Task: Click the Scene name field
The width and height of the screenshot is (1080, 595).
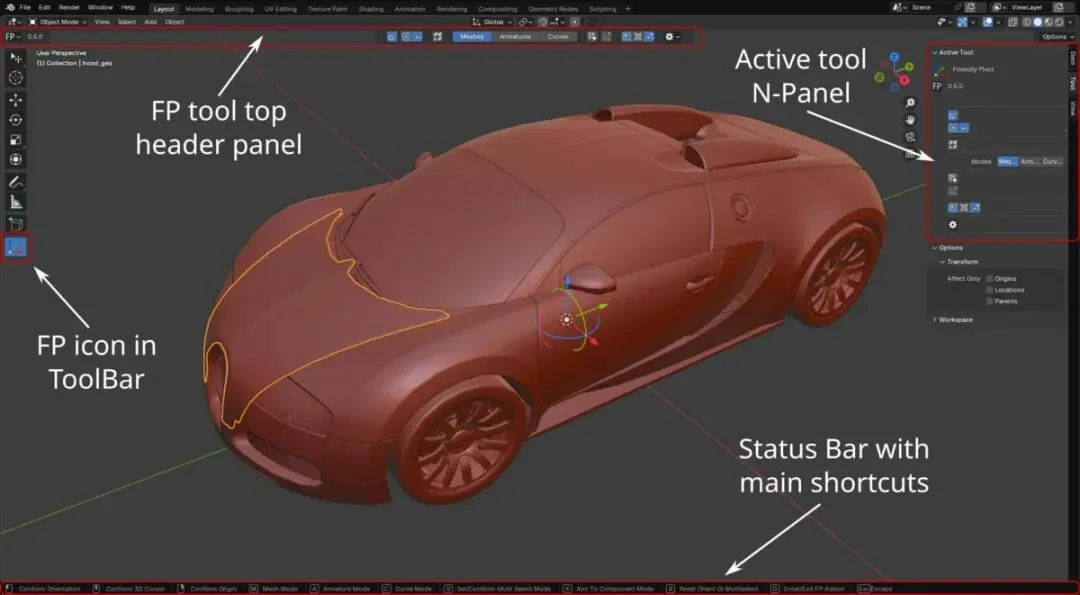Action: tap(931, 8)
